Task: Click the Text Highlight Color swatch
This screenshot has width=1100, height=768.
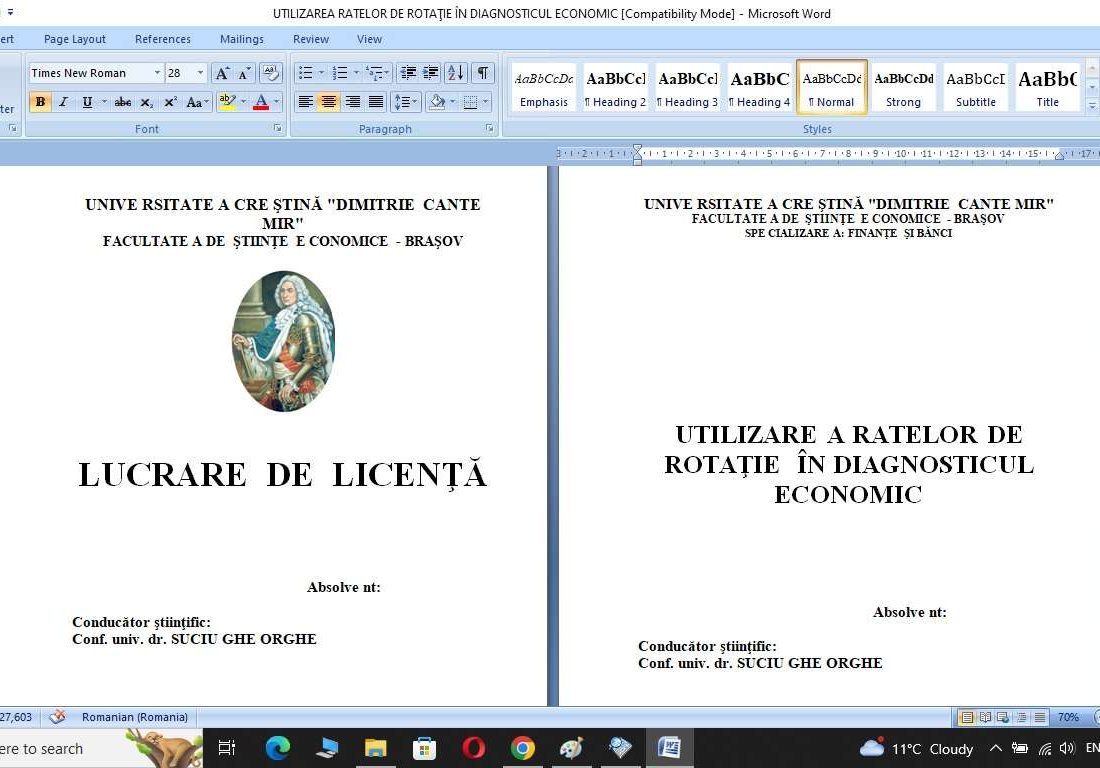Action: pyautogui.click(x=226, y=102)
